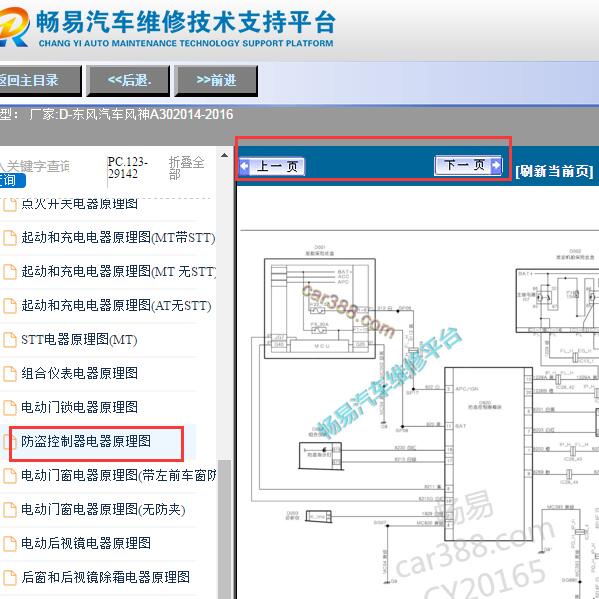Click the 返回主目录 button

[x=40, y=81]
